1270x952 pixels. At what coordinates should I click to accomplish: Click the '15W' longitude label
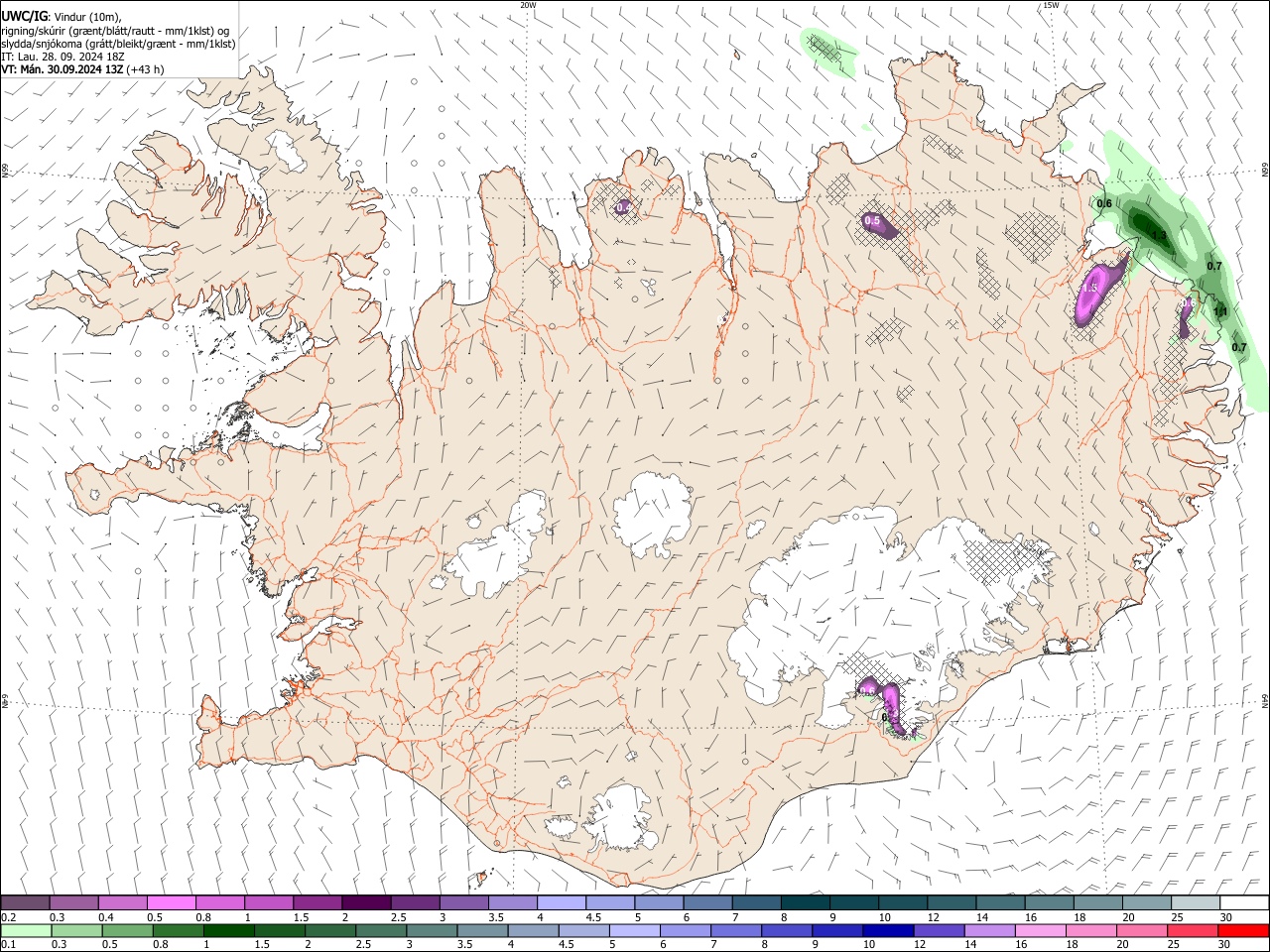coord(1051,5)
